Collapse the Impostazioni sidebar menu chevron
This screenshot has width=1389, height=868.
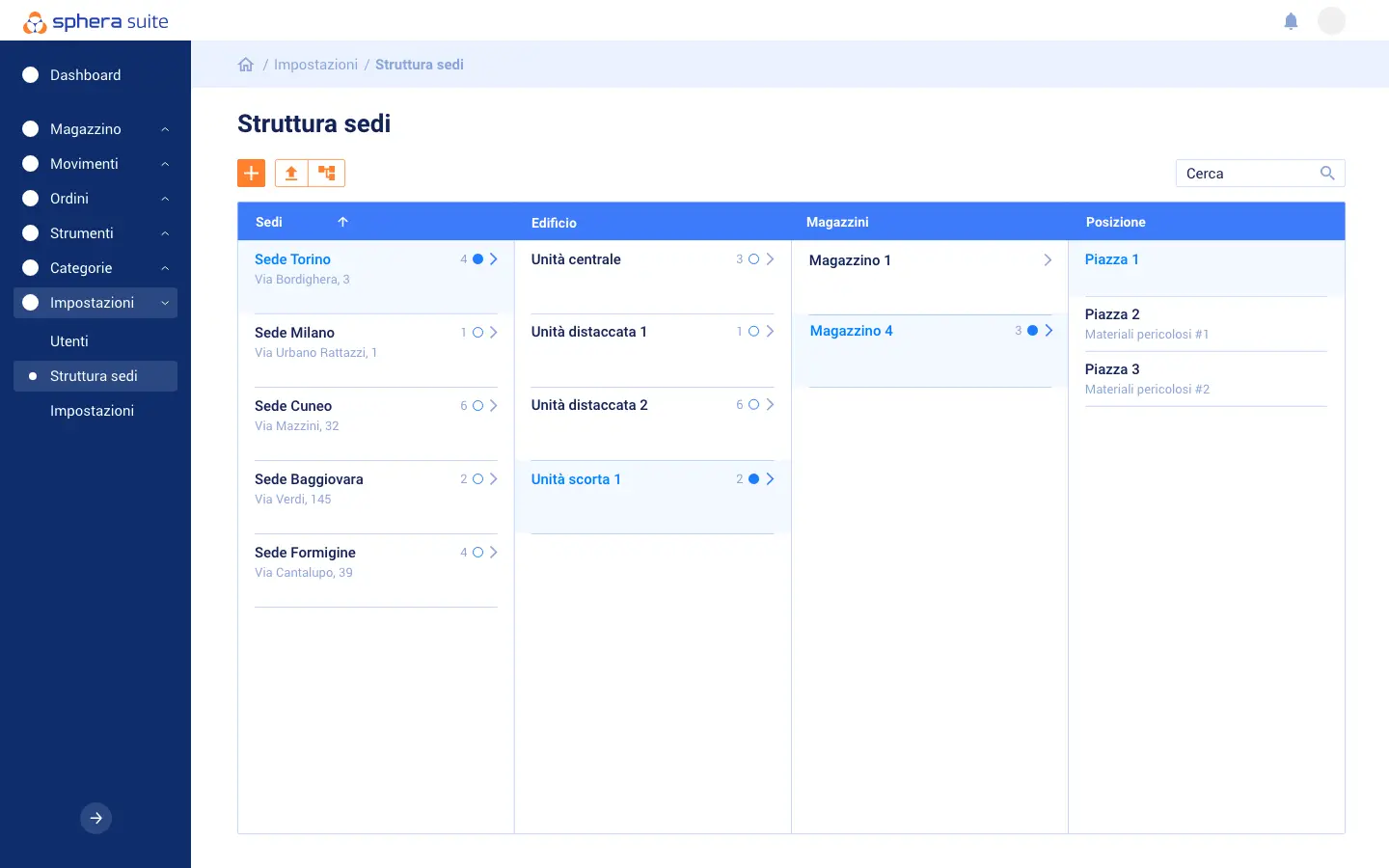(165, 303)
